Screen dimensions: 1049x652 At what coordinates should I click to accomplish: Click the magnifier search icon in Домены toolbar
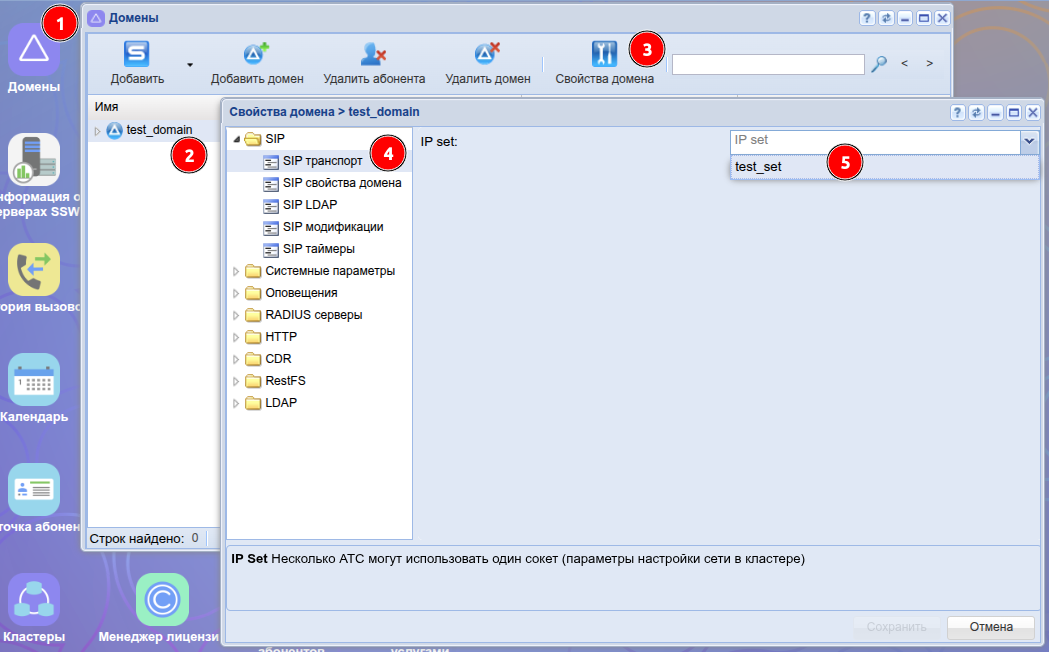tap(878, 64)
